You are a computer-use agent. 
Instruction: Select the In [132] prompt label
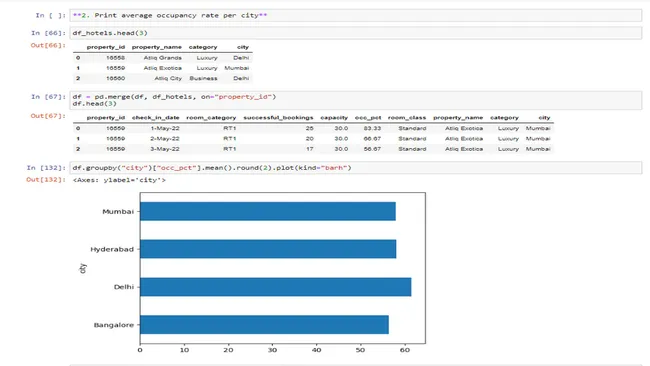(46, 168)
